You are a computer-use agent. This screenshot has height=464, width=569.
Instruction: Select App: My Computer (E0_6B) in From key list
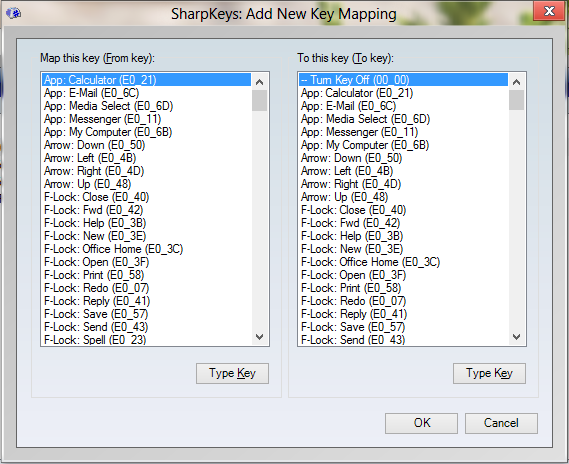(x=147, y=132)
